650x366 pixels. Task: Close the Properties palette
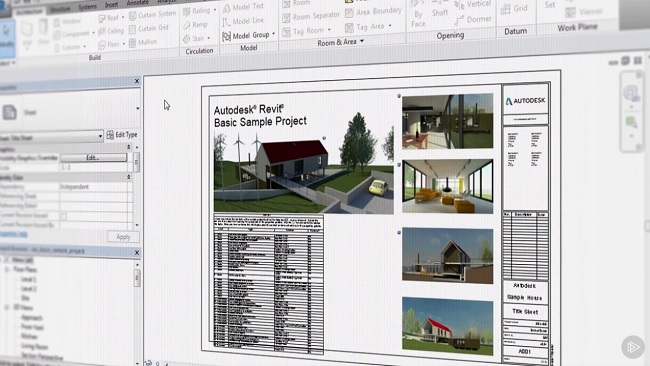tap(137, 81)
